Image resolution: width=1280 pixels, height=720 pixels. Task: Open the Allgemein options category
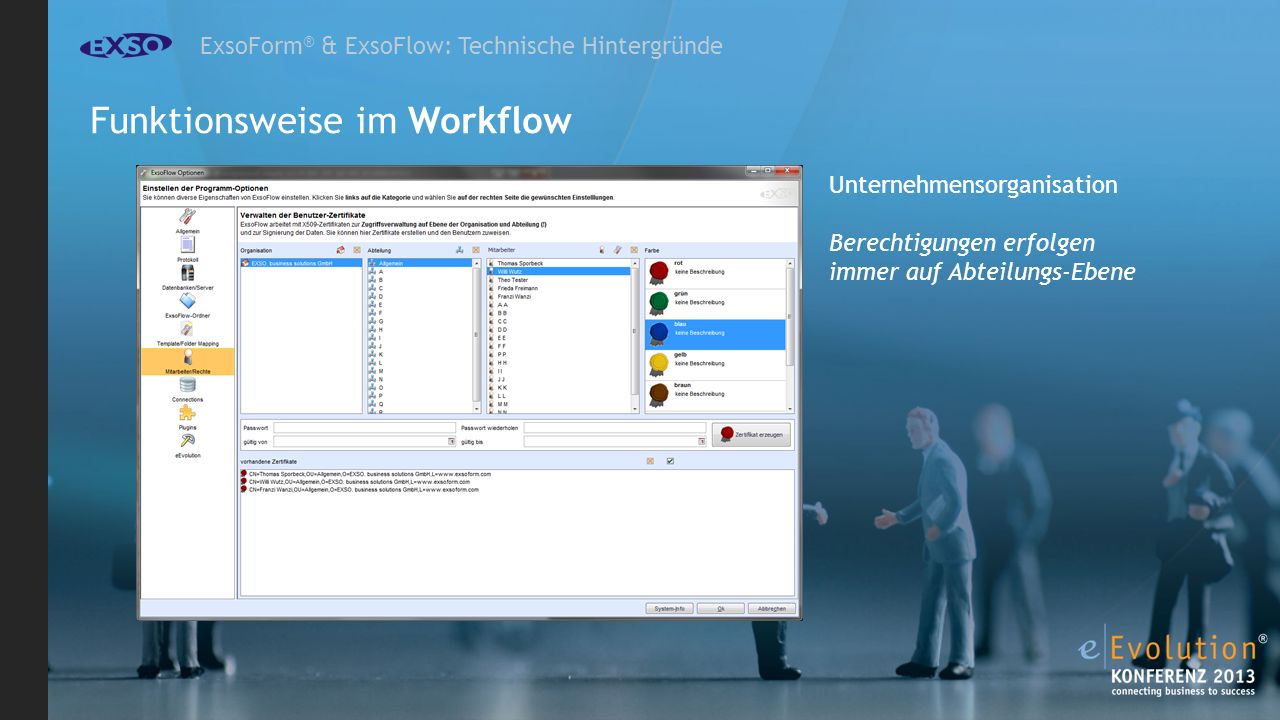187,221
